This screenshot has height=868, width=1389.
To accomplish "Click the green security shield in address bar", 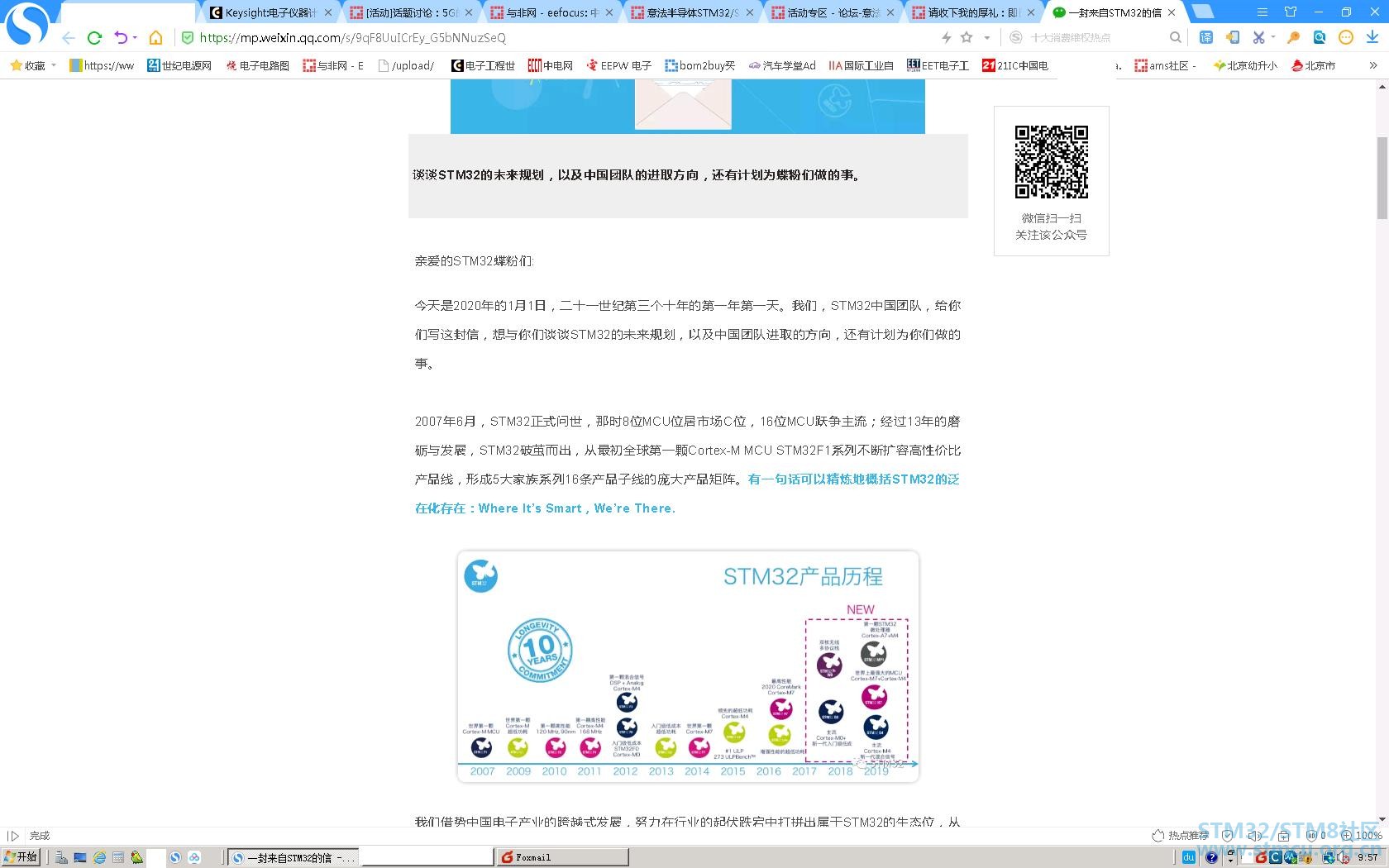I will 187,38.
